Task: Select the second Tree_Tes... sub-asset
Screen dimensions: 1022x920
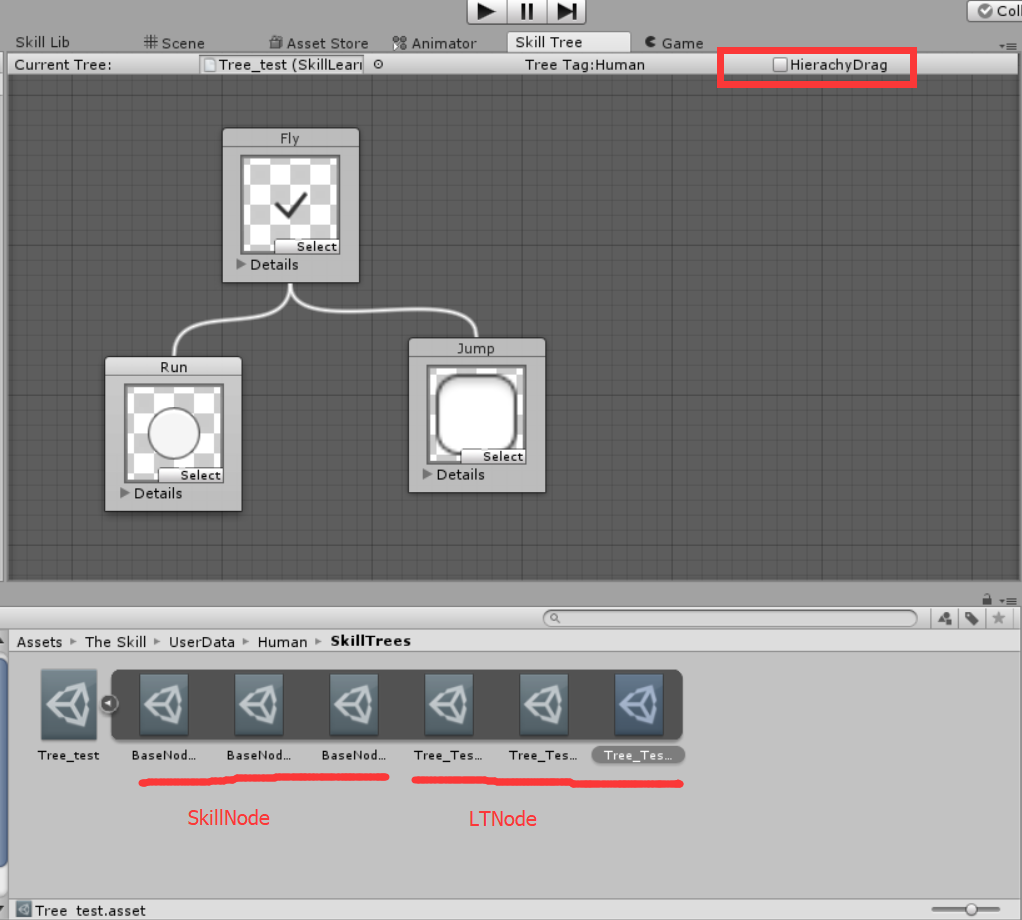Action: pyautogui.click(x=544, y=704)
